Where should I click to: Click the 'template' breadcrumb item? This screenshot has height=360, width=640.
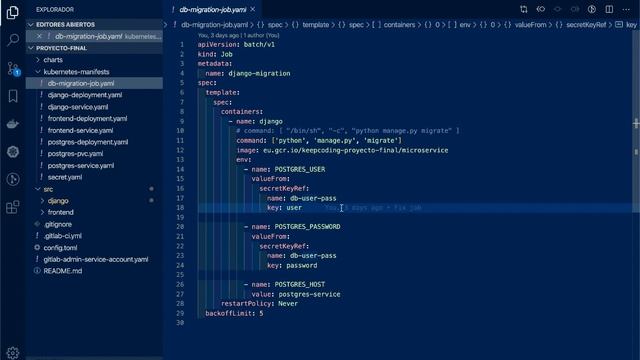coord(316,25)
